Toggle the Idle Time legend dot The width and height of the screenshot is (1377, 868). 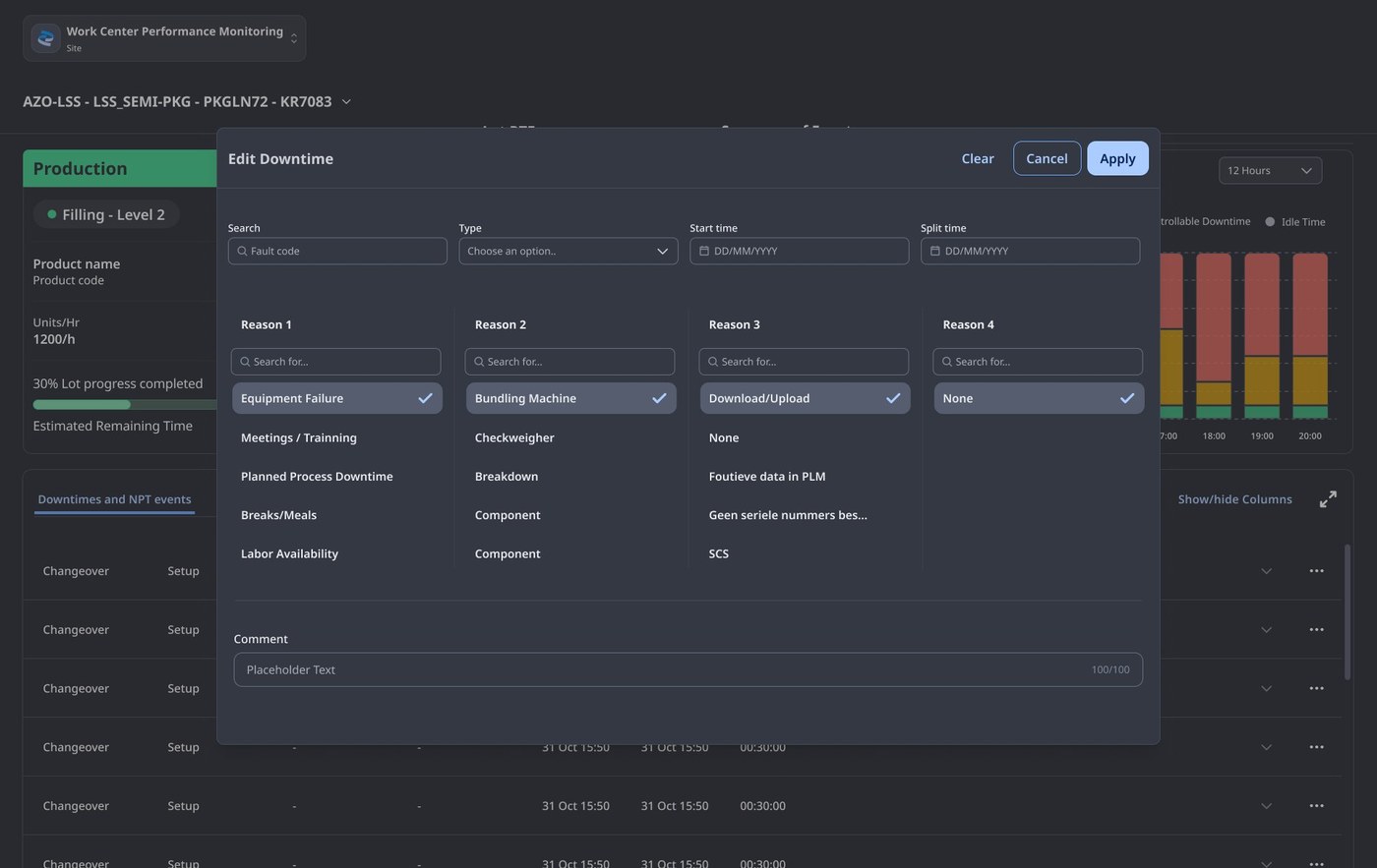coord(1270,221)
